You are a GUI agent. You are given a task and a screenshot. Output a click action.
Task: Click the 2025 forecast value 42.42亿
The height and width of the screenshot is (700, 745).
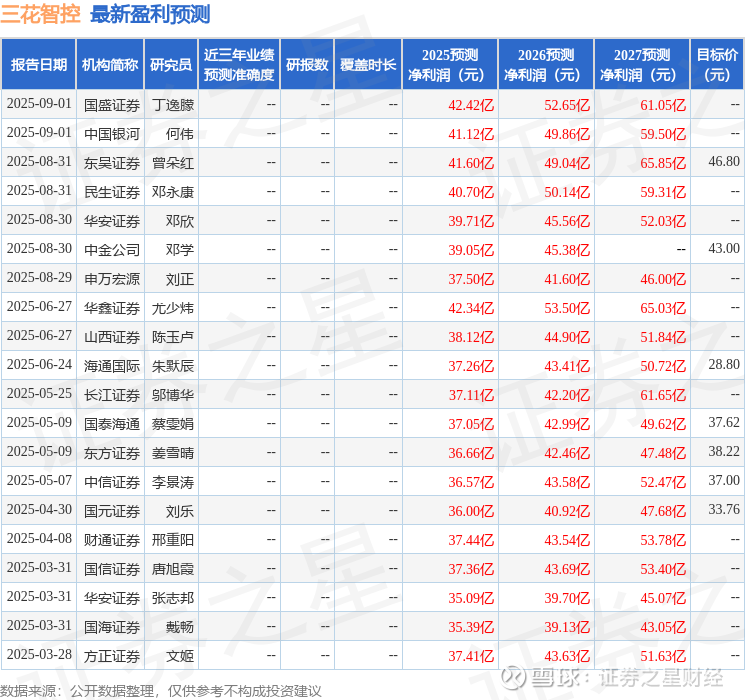(x=471, y=105)
